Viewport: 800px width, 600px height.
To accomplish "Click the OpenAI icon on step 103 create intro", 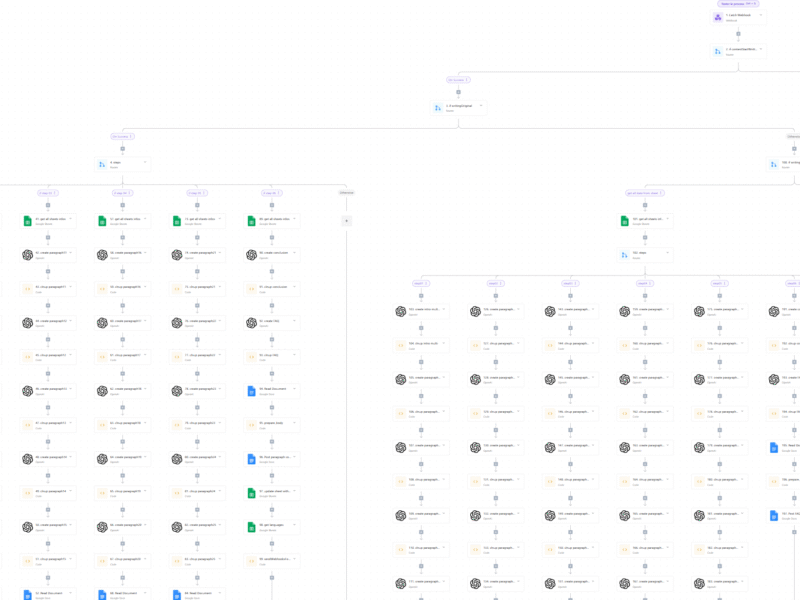I will (401, 311).
